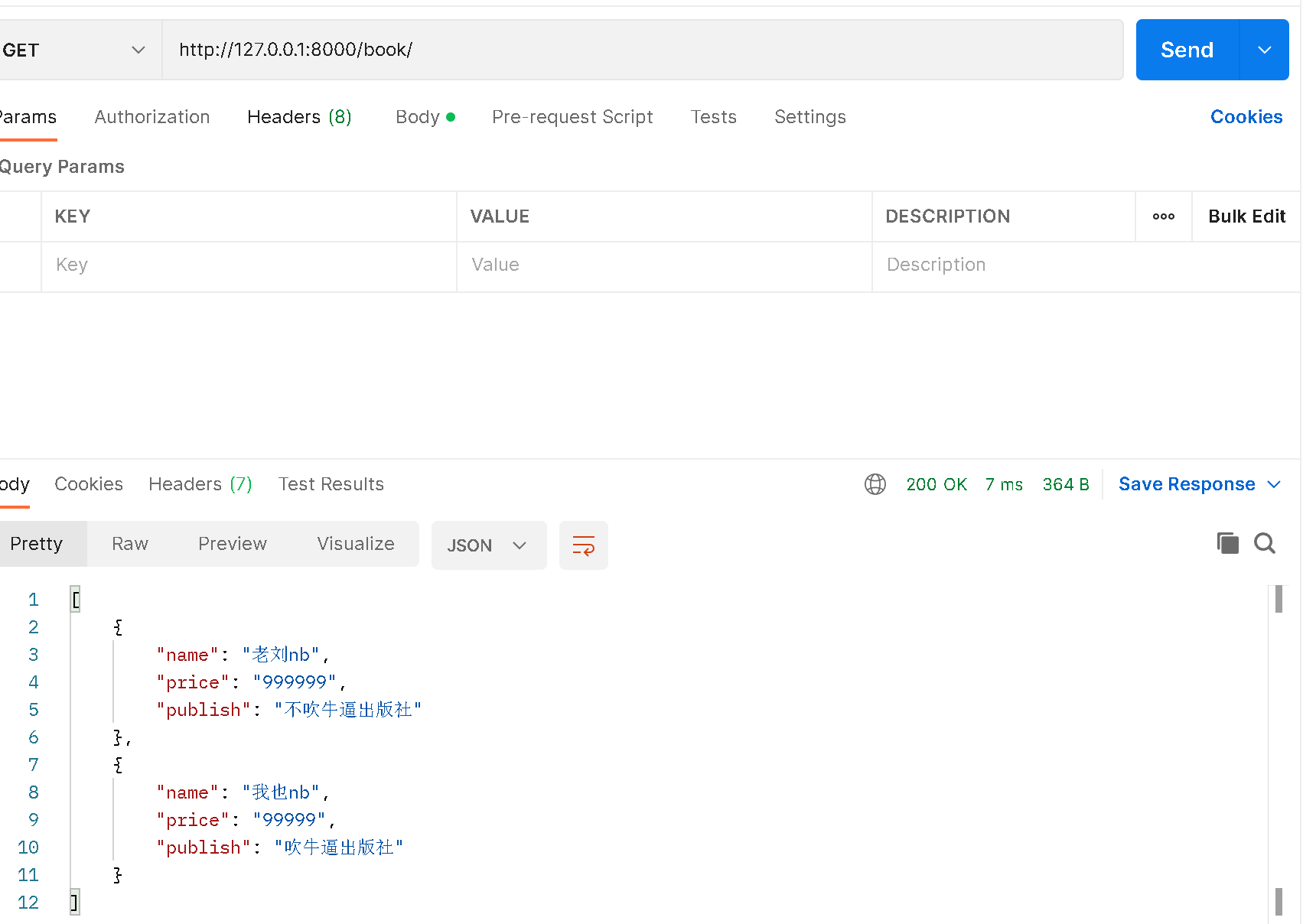The image size is (1316, 924).
Task: Click the "老刘nb" name value
Action: point(281,655)
